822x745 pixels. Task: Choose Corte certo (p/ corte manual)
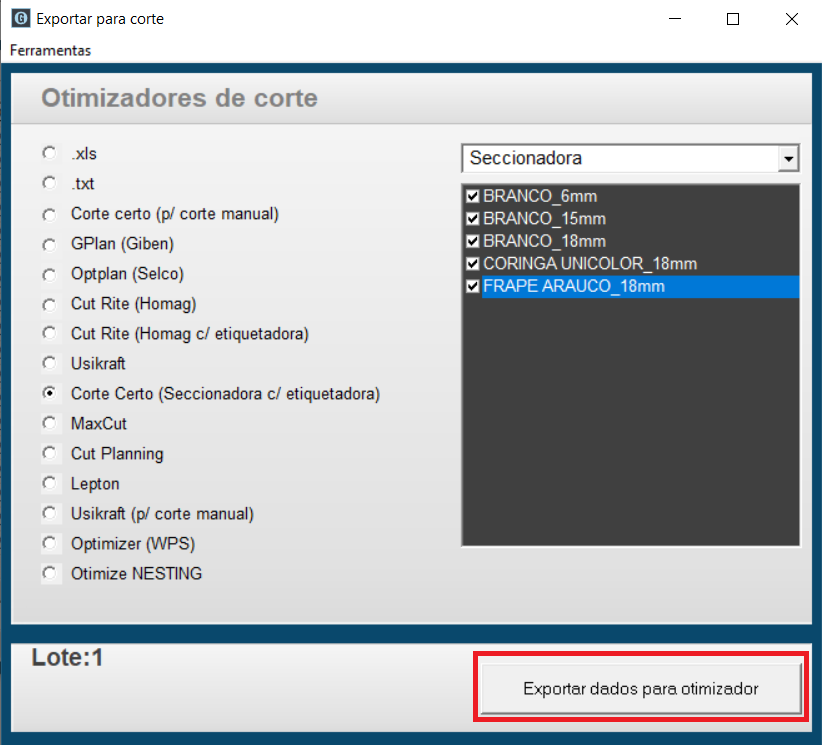[x=50, y=213]
